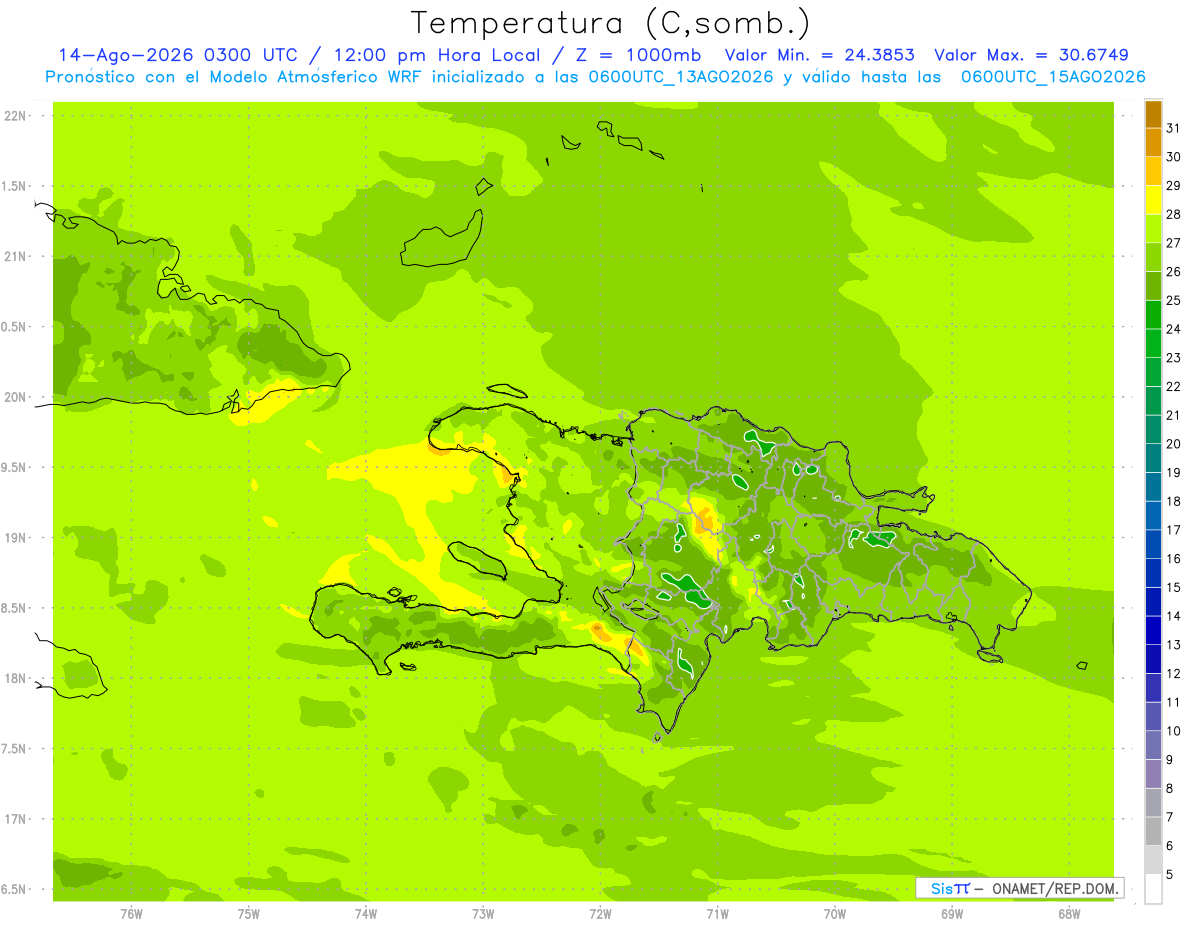The image size is (1200, 927).
Task: Select the olive-green swatch between 25 and 26
Action: coord(1153,287)
